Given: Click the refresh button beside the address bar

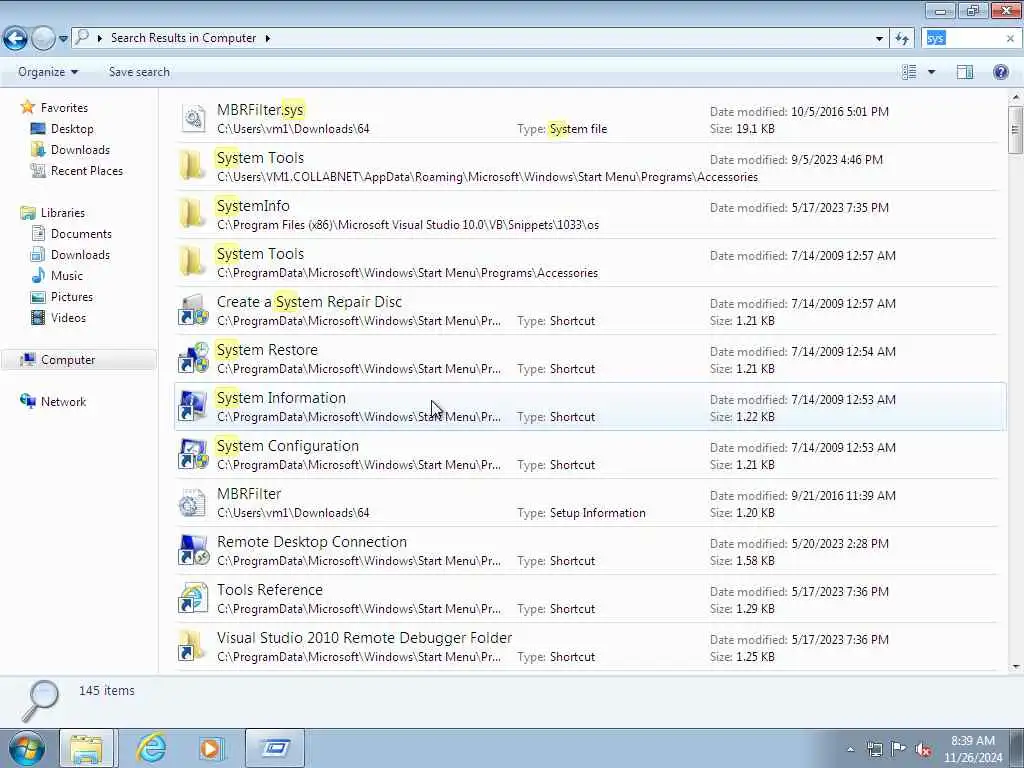Looking at the screenshot, I should (x=903, y=39).
